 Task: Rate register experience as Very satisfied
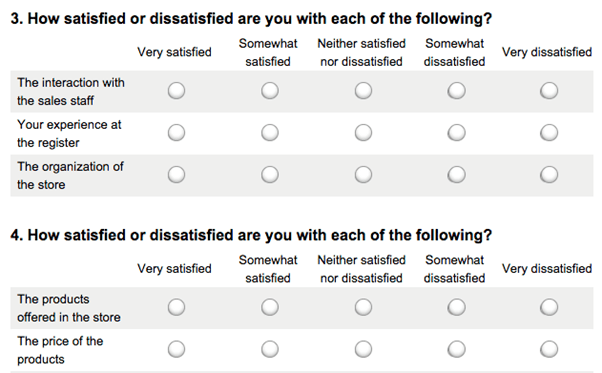(x=176, y=133)
